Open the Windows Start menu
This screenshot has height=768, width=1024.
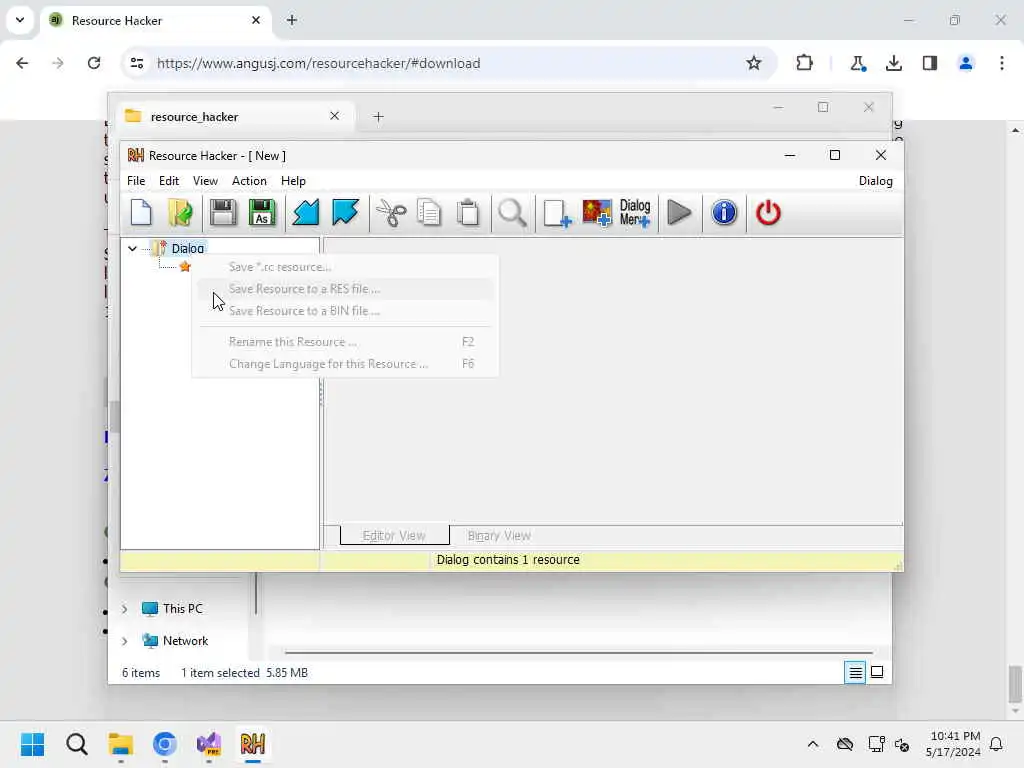tap(32, 744)
